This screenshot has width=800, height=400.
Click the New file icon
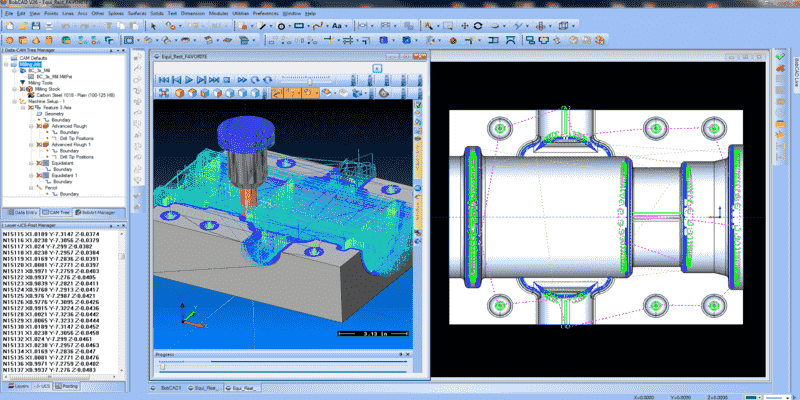point(9,26)
